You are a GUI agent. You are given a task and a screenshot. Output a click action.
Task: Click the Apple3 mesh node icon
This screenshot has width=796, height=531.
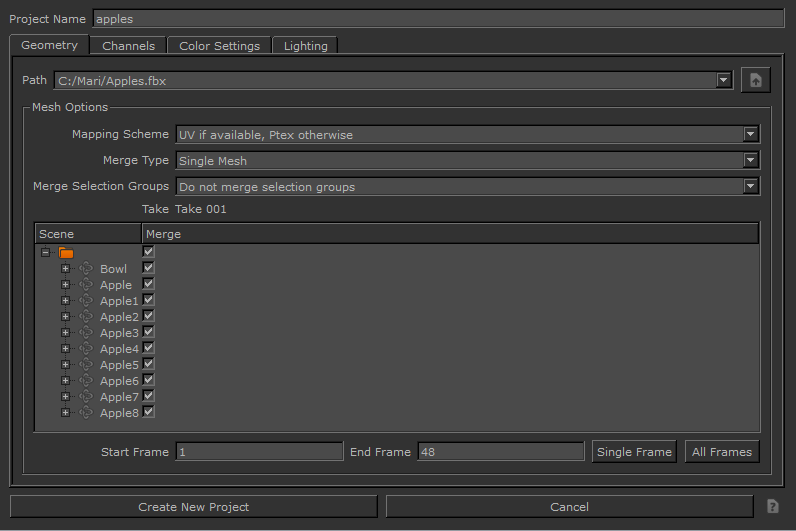point(86,333)
